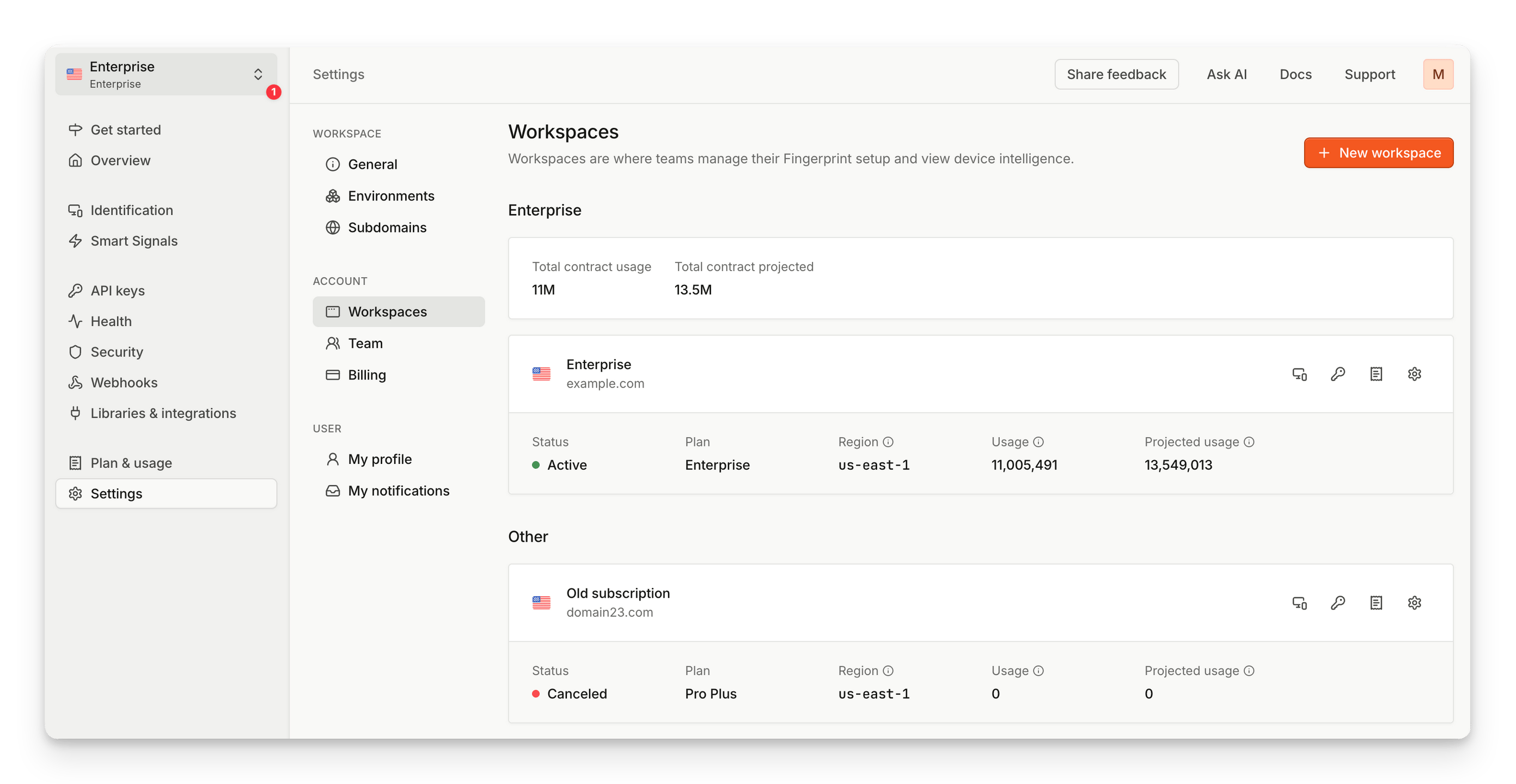Open Smart Signals section
1516x784 pixels.
(166, 241)
